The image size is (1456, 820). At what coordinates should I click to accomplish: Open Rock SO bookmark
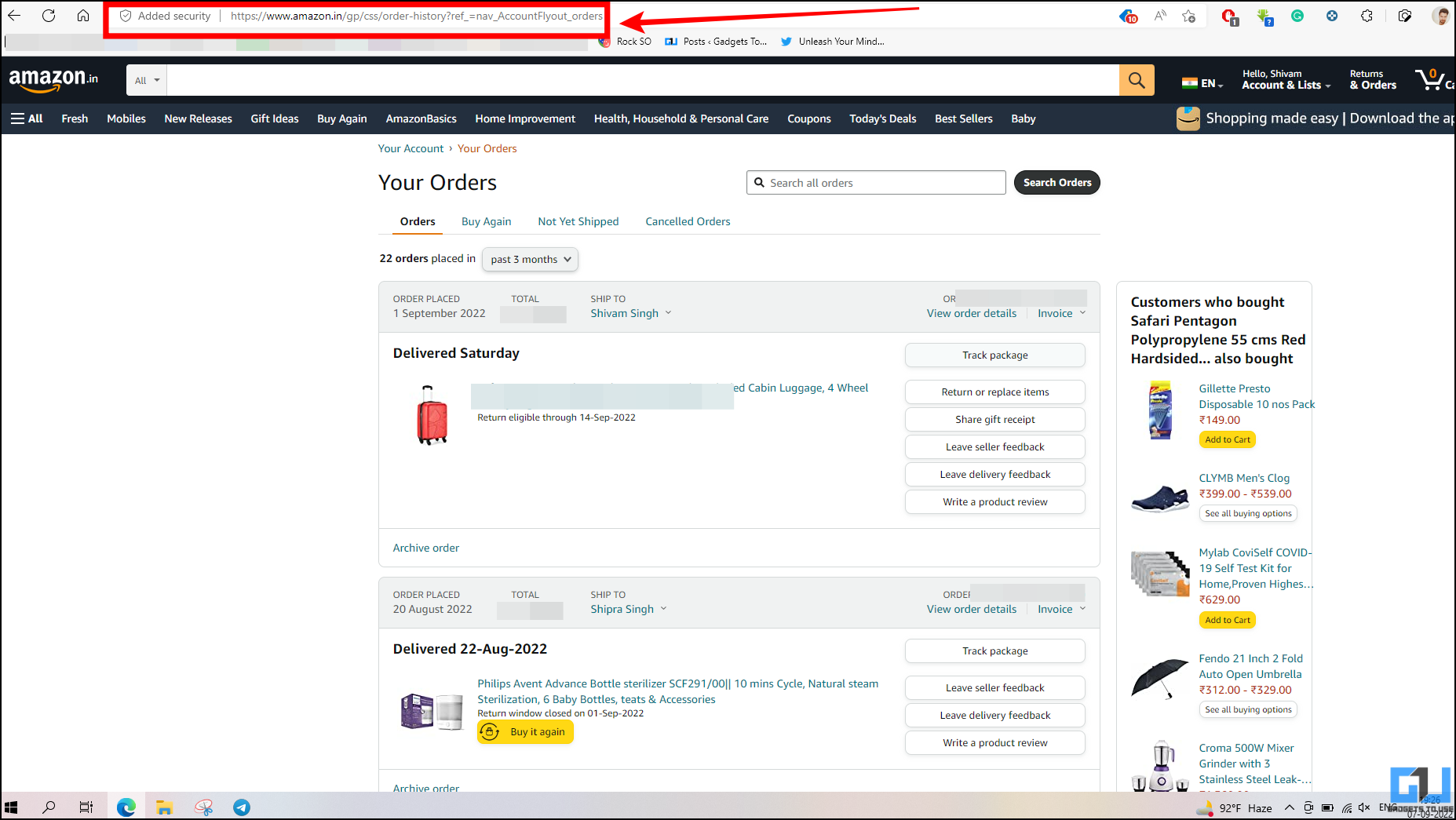point(626,42)
